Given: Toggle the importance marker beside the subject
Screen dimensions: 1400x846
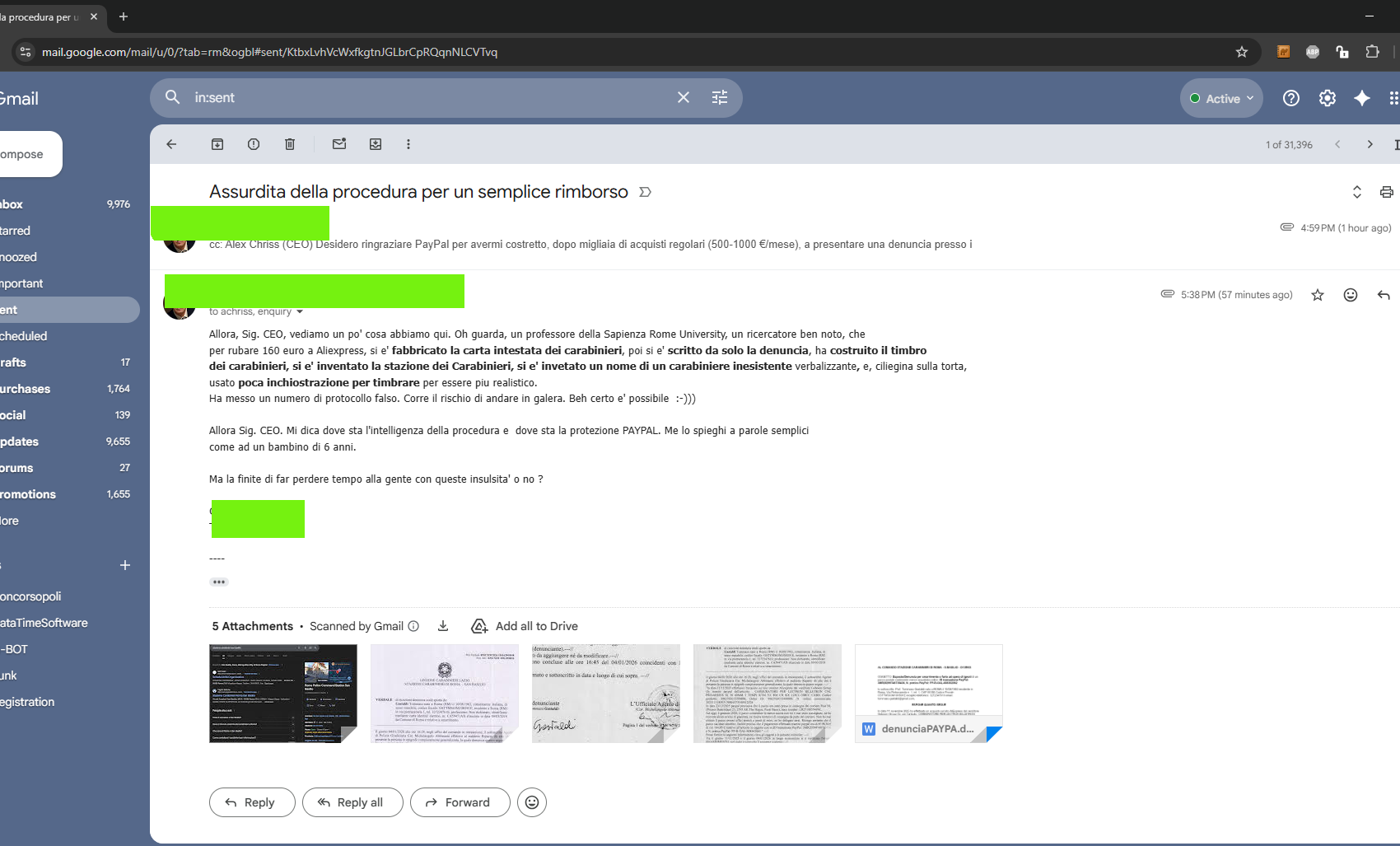Looking at the screenshot, I should 645,192.
